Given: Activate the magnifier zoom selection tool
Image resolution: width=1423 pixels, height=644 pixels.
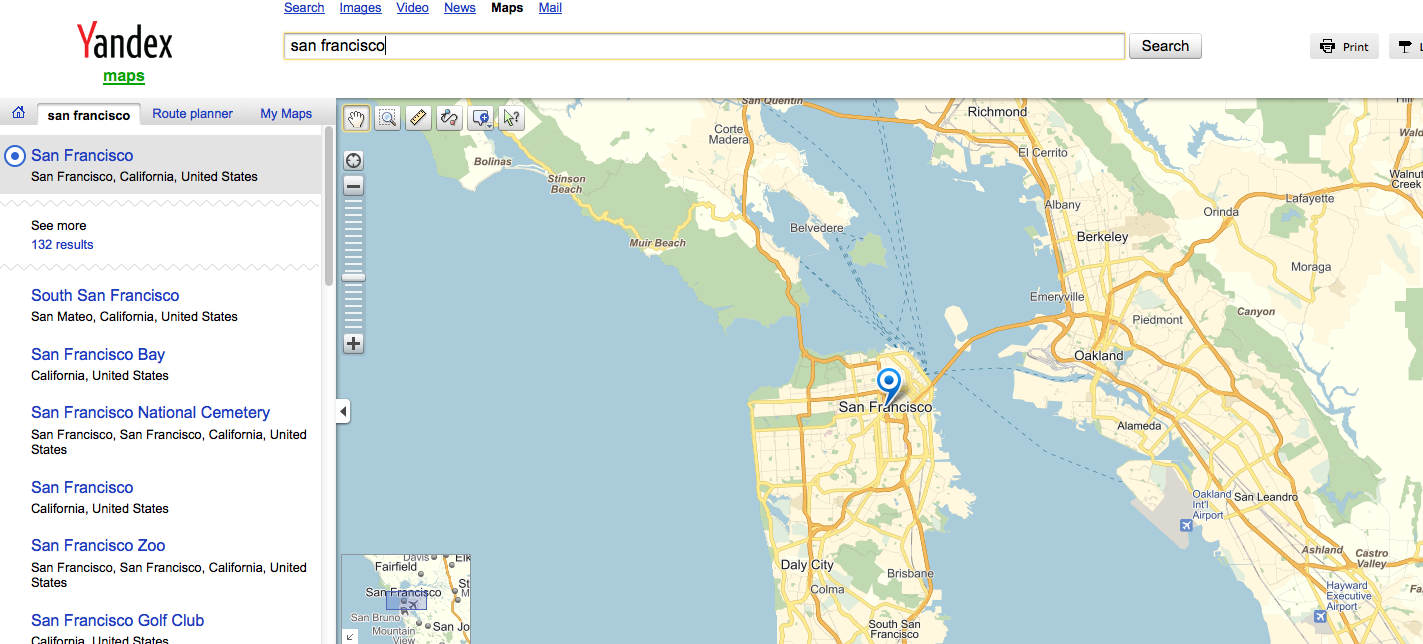Looking at the screenshot, I should (x=387, y=118).
